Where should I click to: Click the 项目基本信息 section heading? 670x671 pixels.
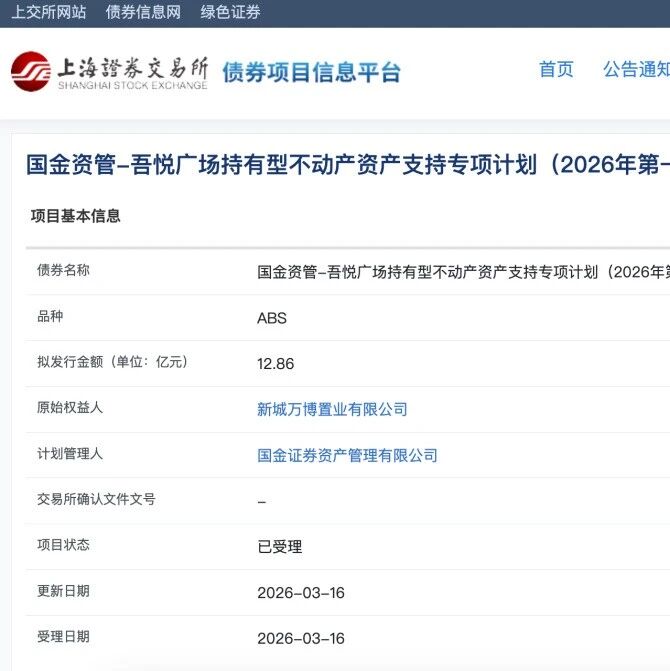(x=76, y=216)
